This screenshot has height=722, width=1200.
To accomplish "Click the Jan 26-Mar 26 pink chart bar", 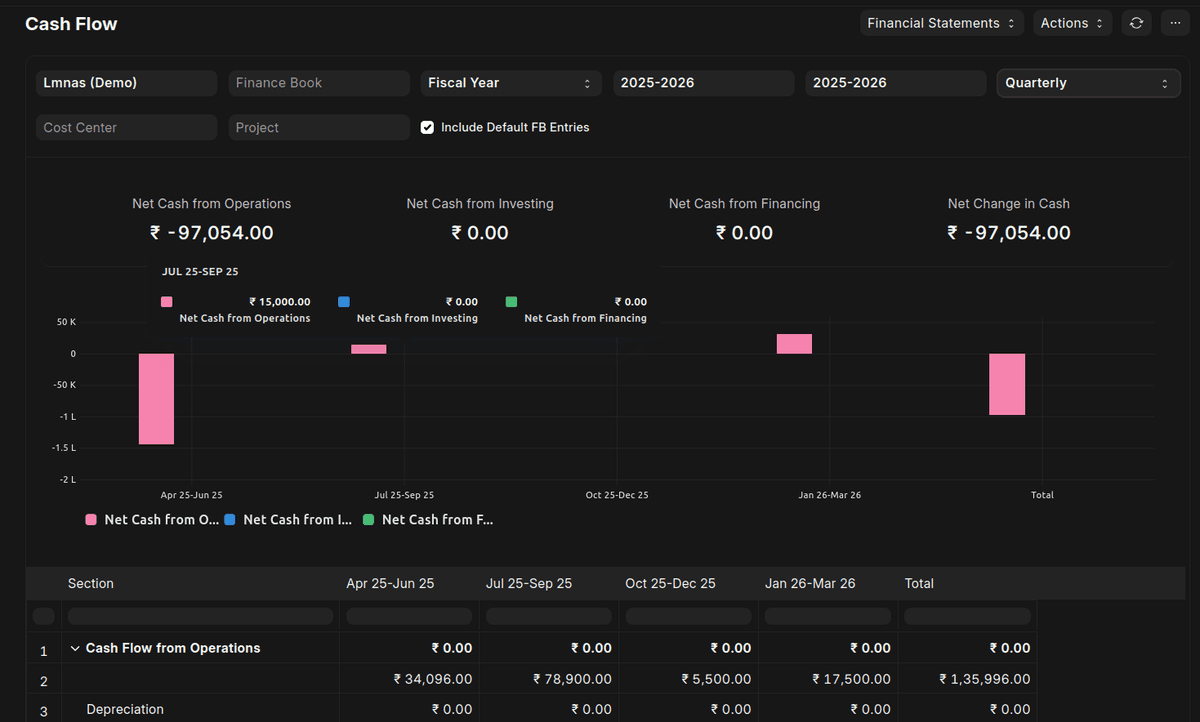I will tap(794, 344).
